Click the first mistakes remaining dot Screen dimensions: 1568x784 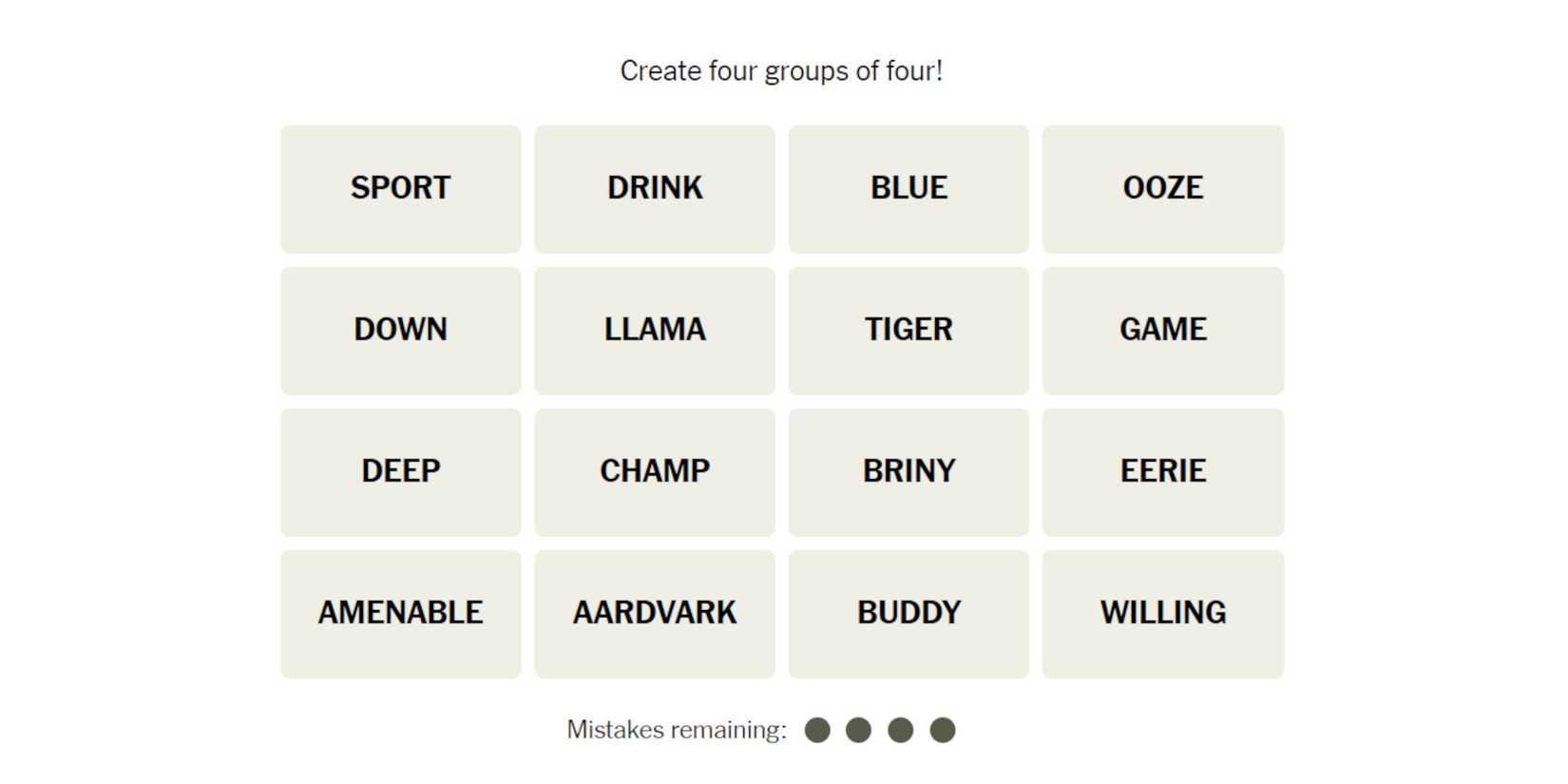817,730
